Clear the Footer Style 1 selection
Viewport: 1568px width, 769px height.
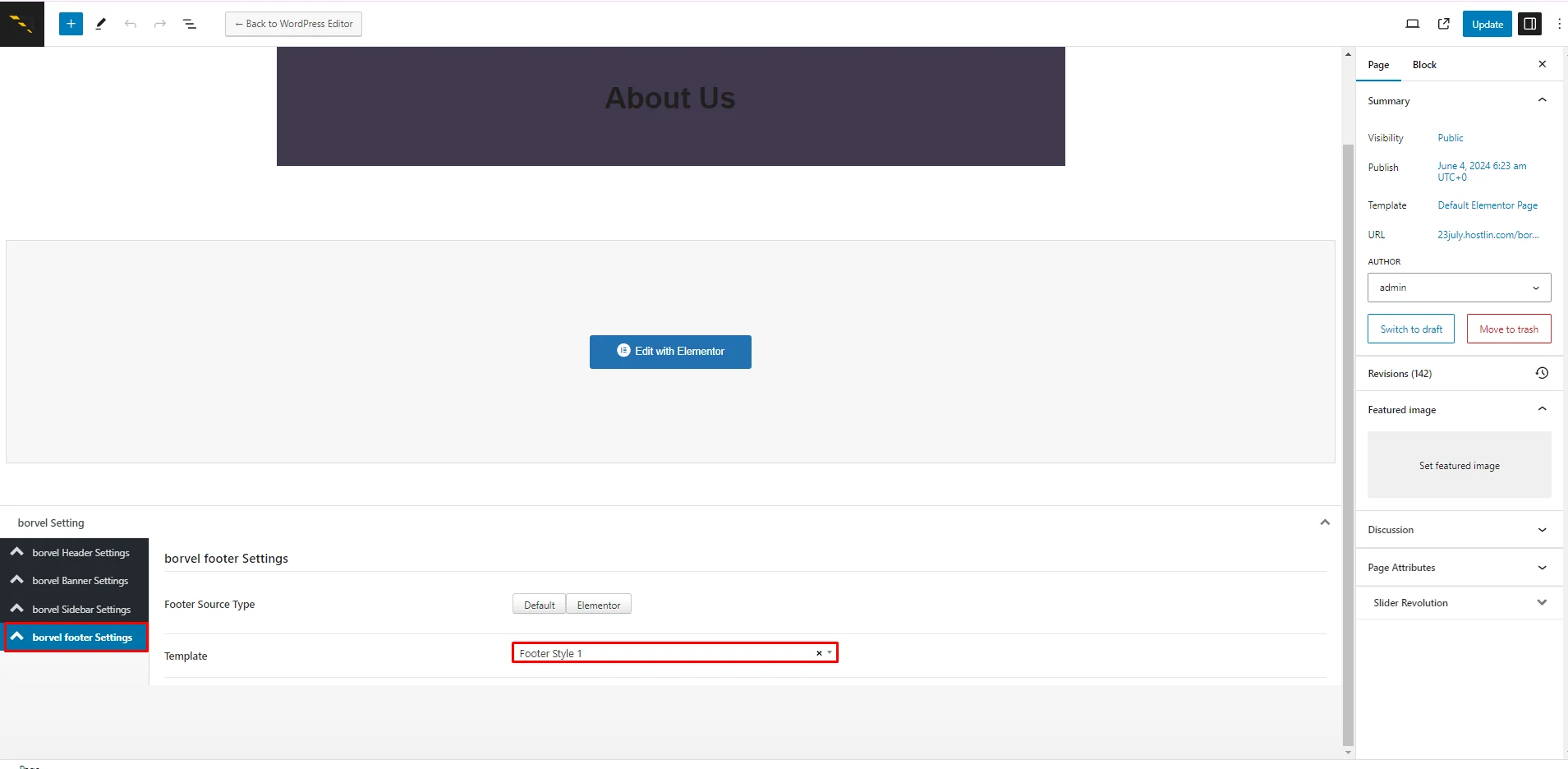(818, 653)
